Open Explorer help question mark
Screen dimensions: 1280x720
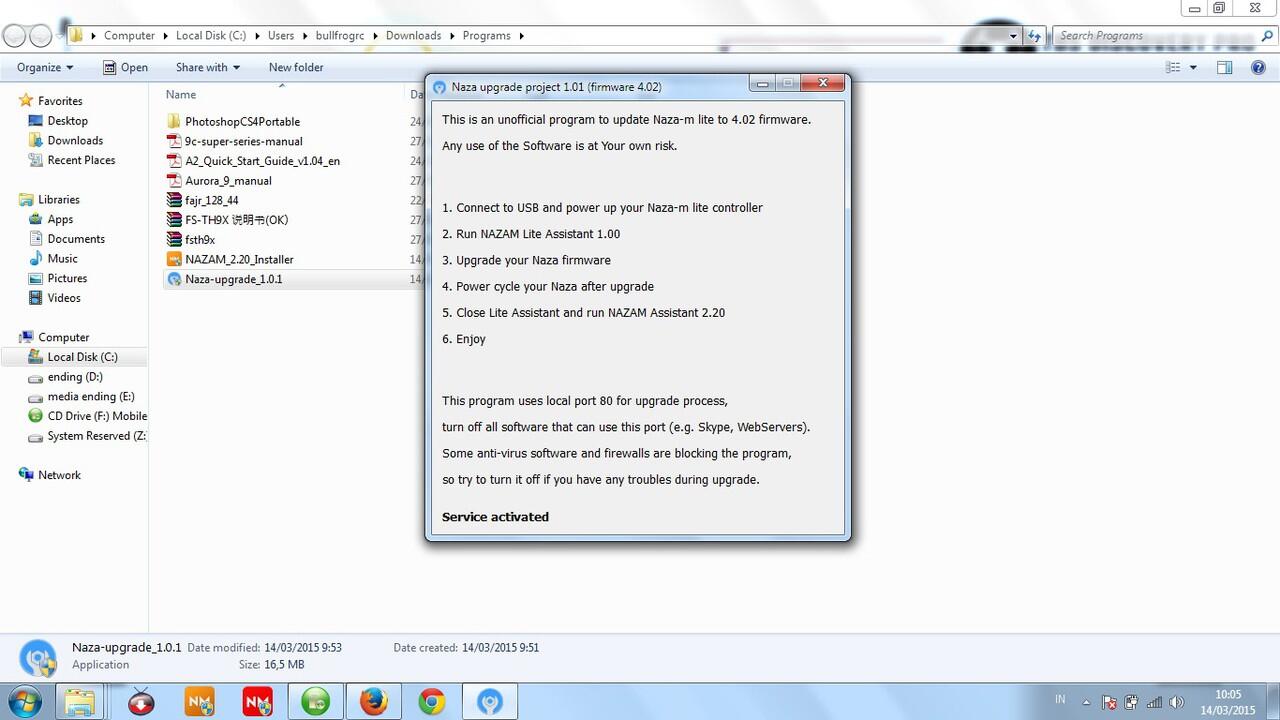1258,67
